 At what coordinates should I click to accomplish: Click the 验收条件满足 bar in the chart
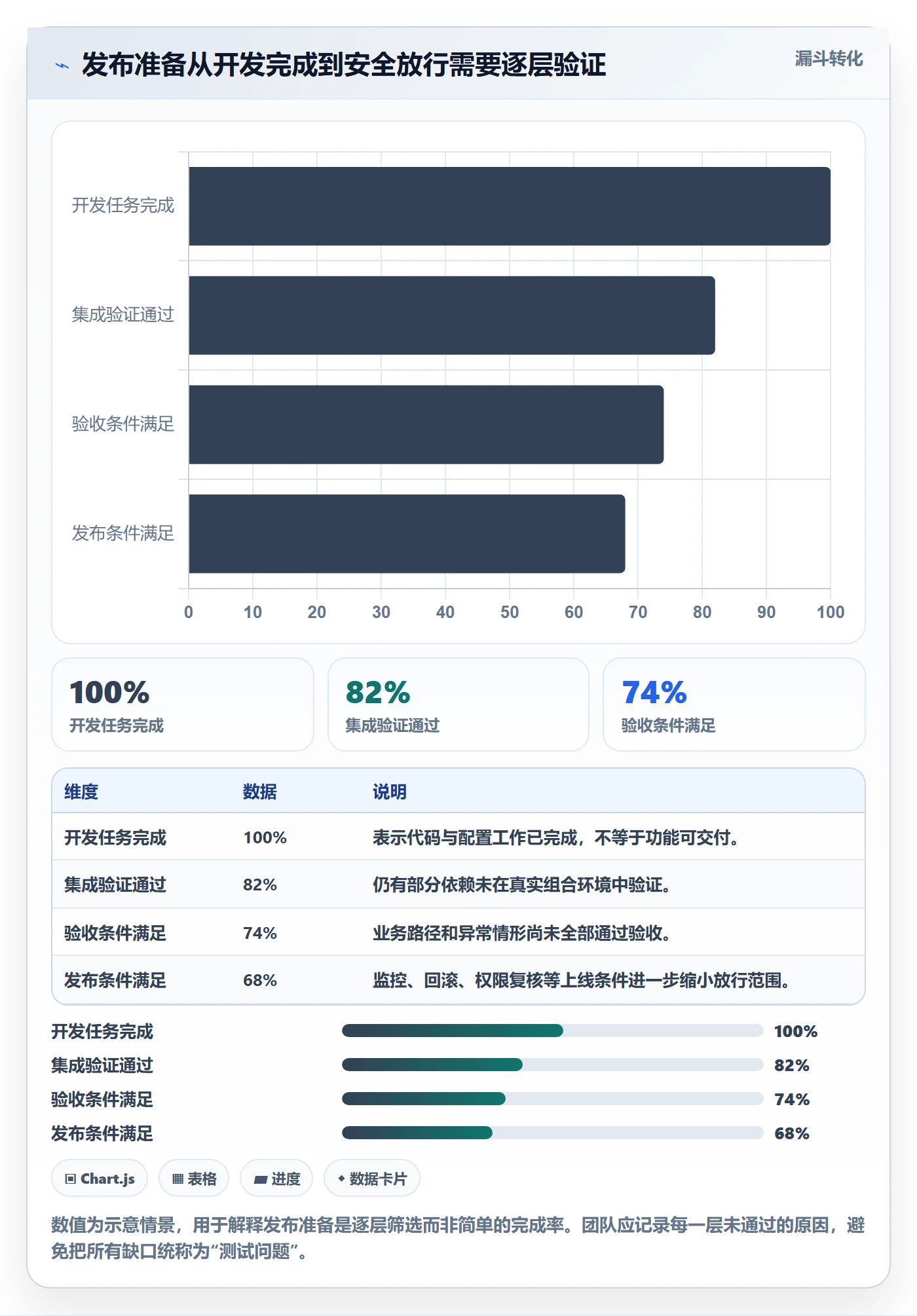[426, 424]
